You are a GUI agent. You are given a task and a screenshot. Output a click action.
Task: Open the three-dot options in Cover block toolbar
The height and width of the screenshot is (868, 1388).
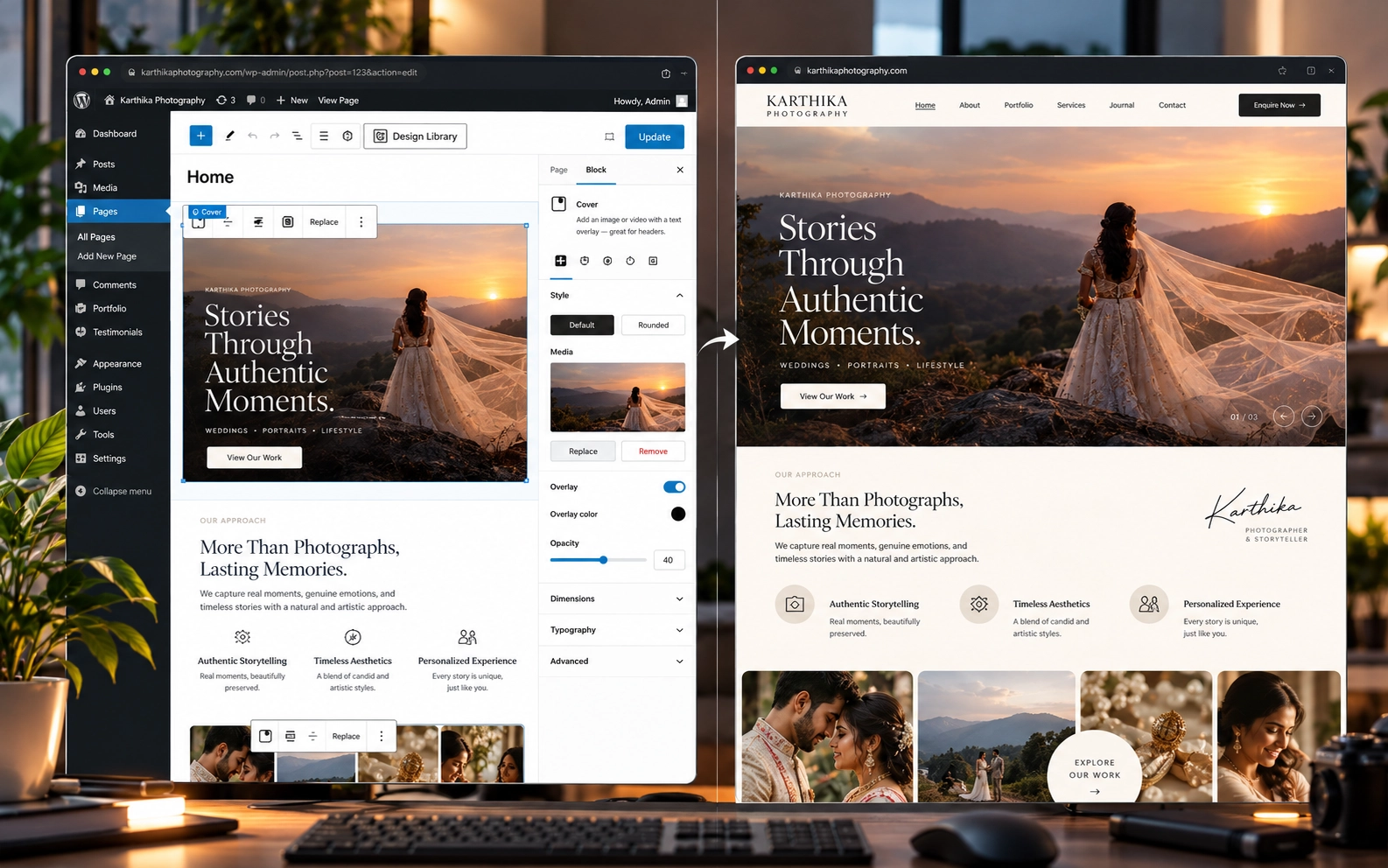tap(361, 222)
